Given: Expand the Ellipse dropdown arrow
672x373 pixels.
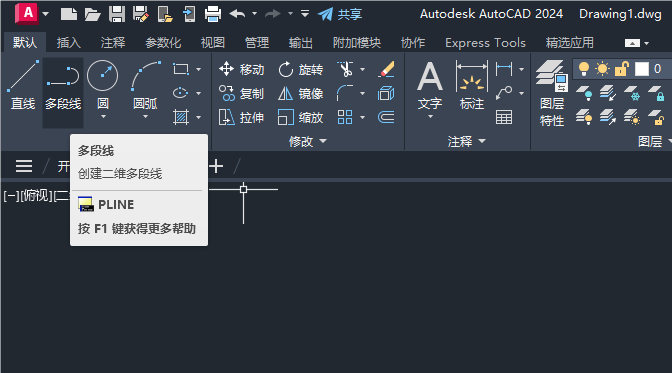Looking at the screenshot, I should (198, 93).
